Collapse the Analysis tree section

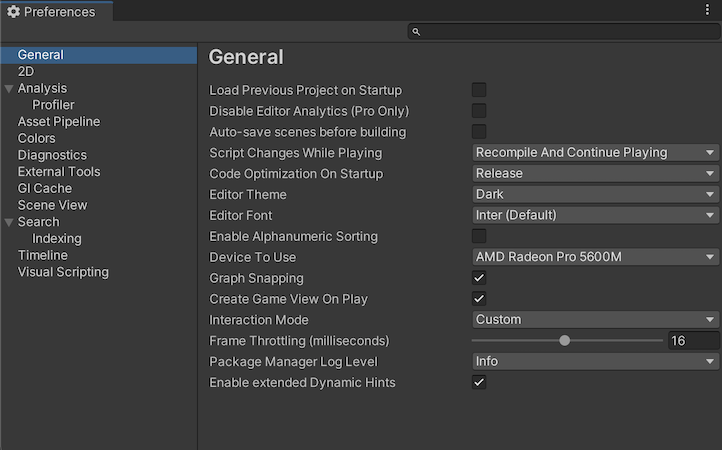9,89
